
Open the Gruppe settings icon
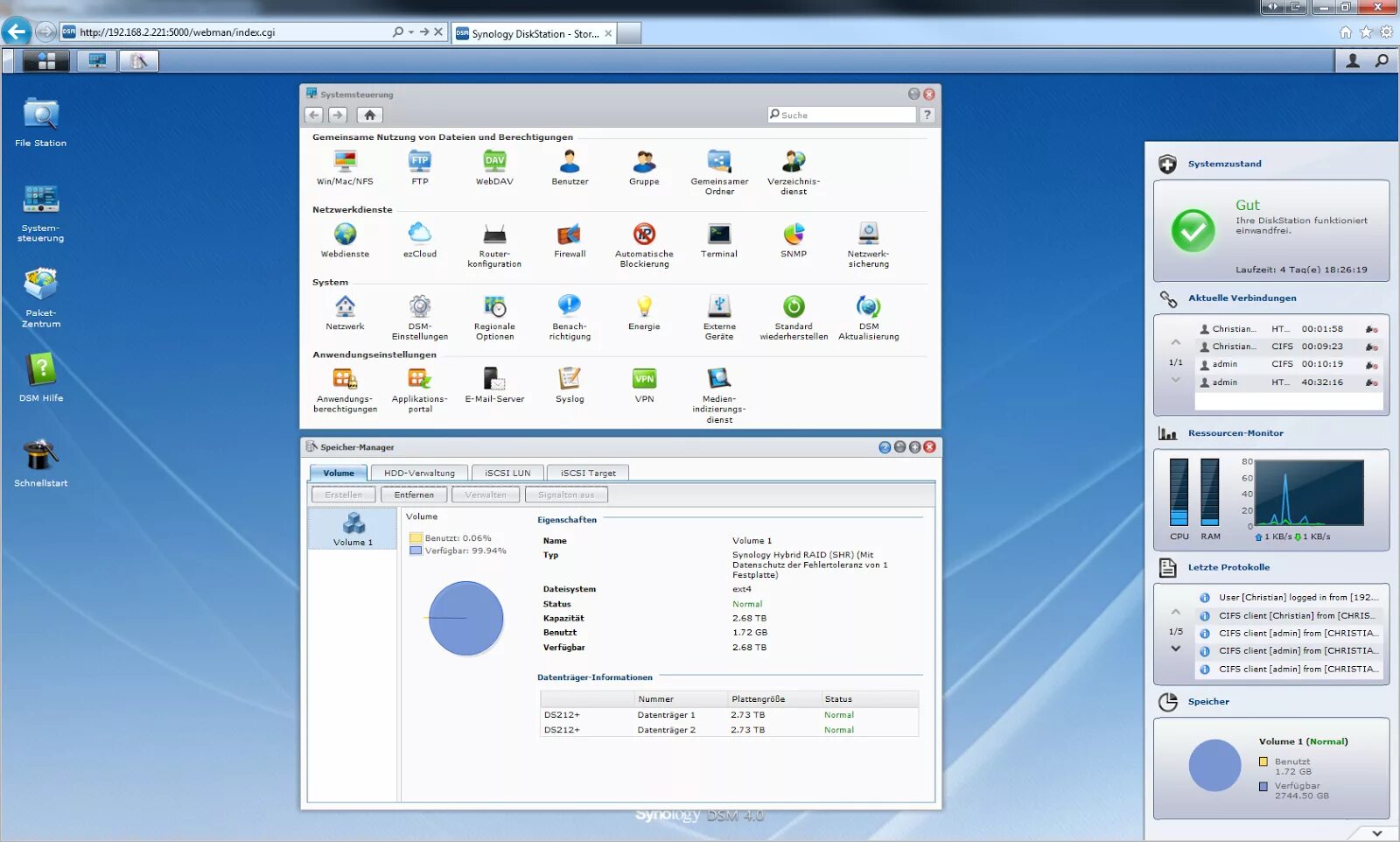click(x=644, y=168)
